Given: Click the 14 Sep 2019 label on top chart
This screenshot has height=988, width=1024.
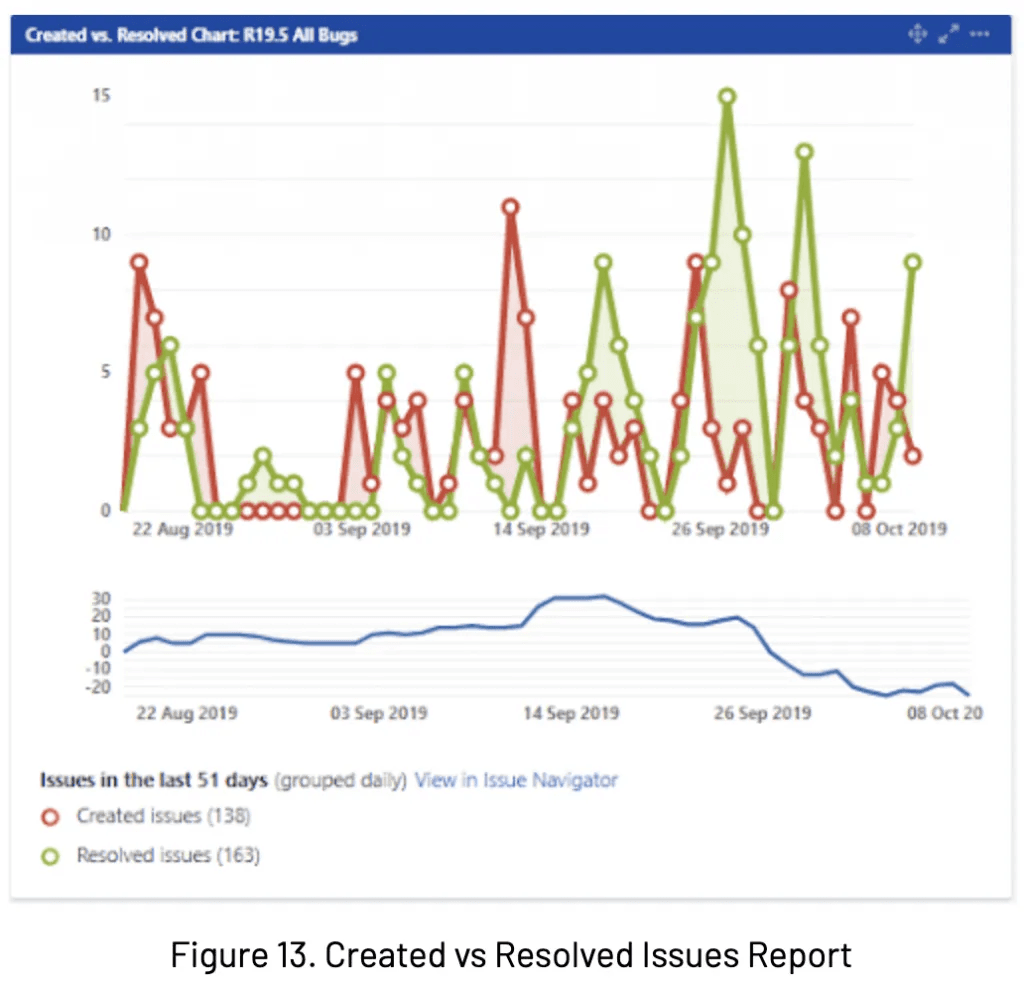Looking at the screenshot, I should coord(541,529).
